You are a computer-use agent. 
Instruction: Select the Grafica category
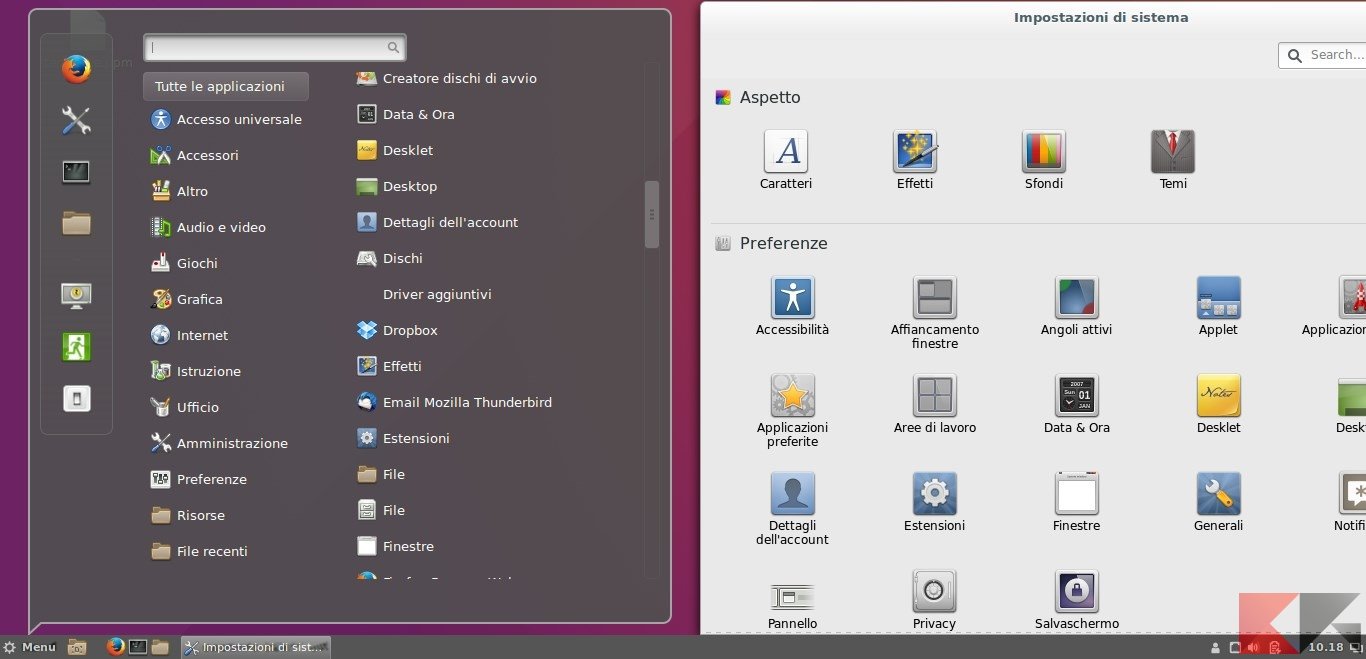click(199, 299)
